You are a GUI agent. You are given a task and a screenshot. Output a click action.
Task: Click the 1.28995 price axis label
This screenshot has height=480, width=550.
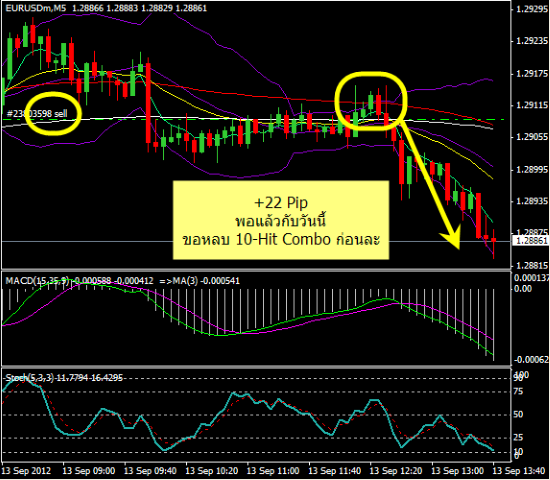532,170
